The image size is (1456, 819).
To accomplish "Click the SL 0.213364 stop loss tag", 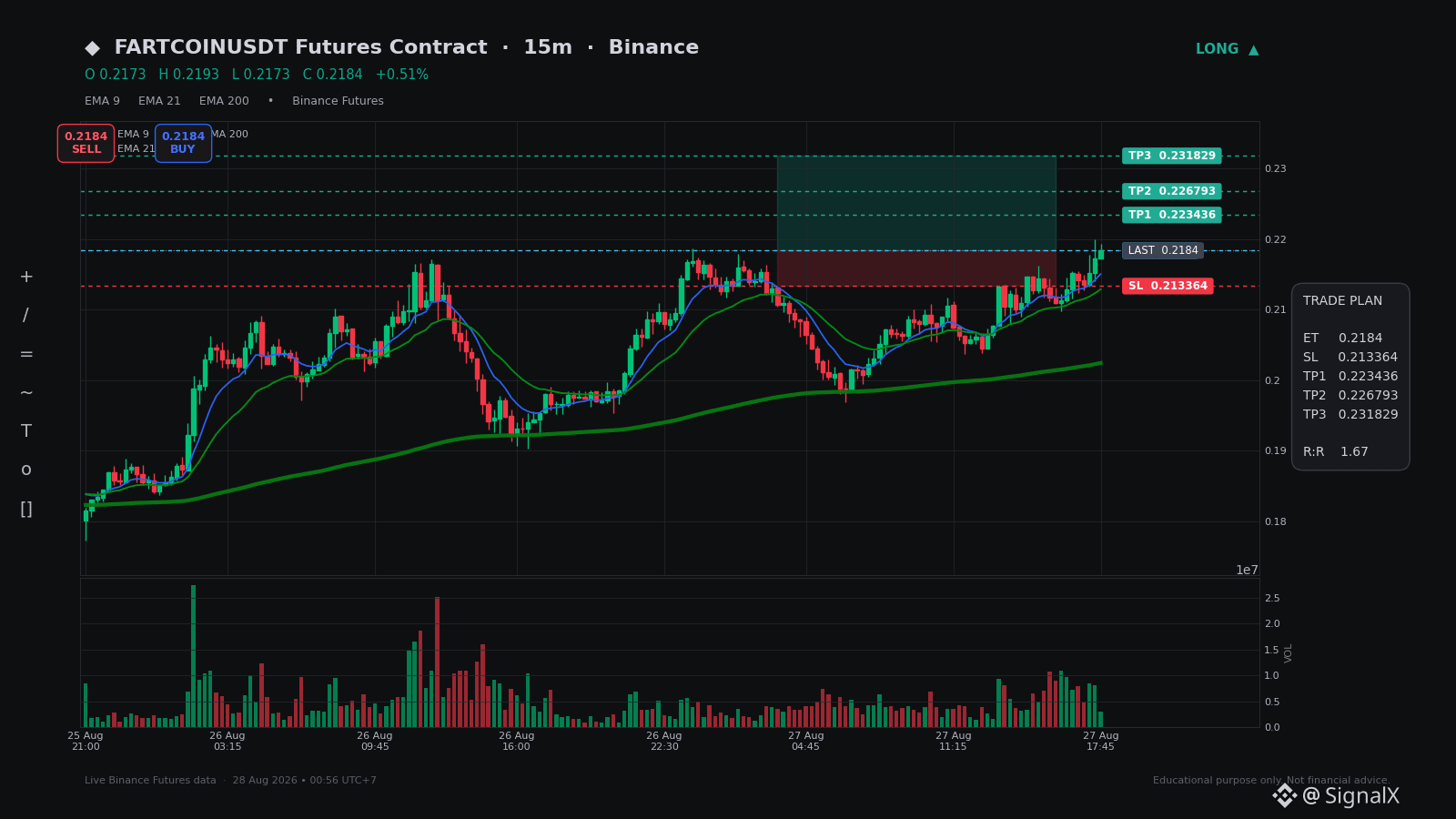I will point(1168,286).
